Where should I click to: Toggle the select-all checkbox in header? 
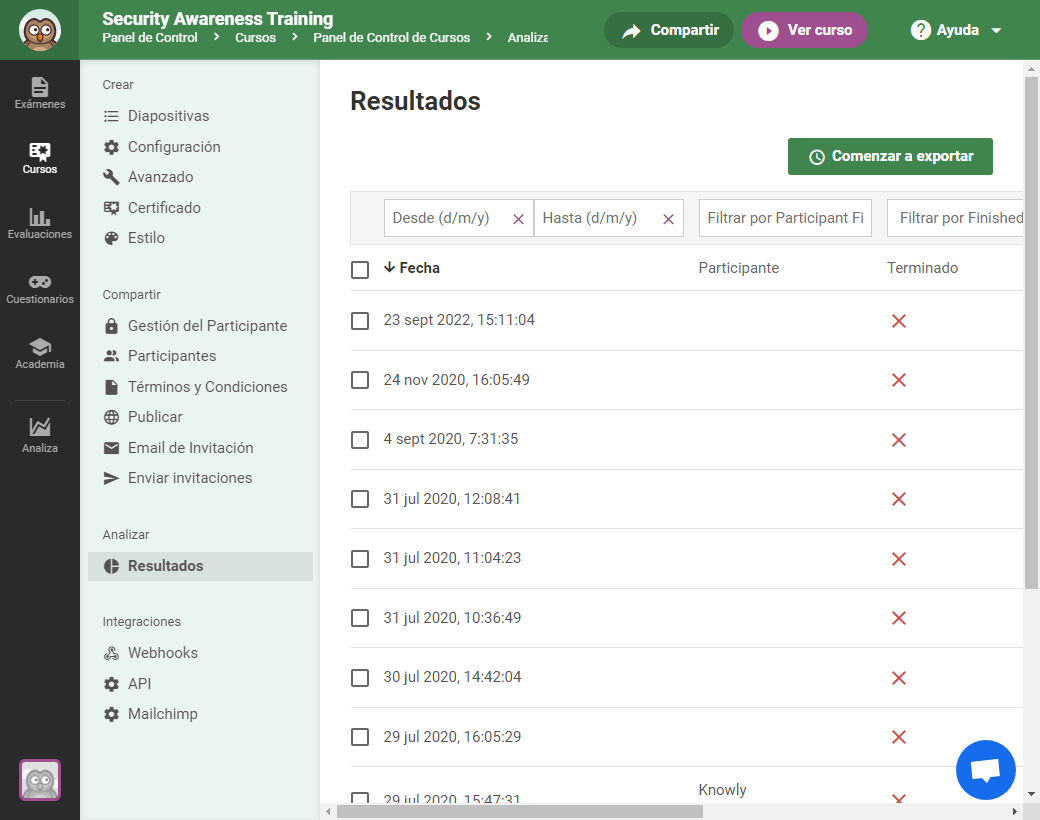click(x=360, y=270)
